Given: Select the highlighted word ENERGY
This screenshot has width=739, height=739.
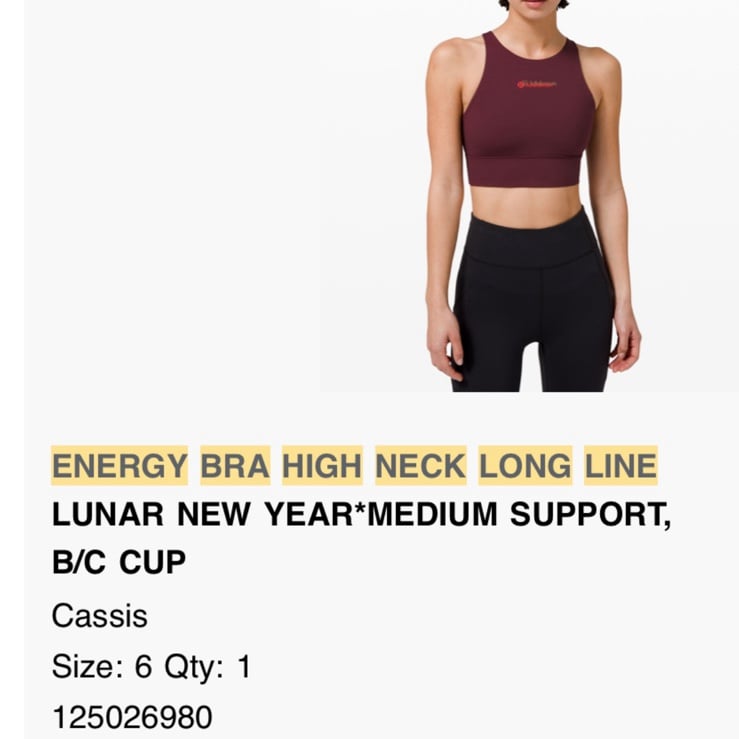Looking at the screenshot, I should 120,466.
